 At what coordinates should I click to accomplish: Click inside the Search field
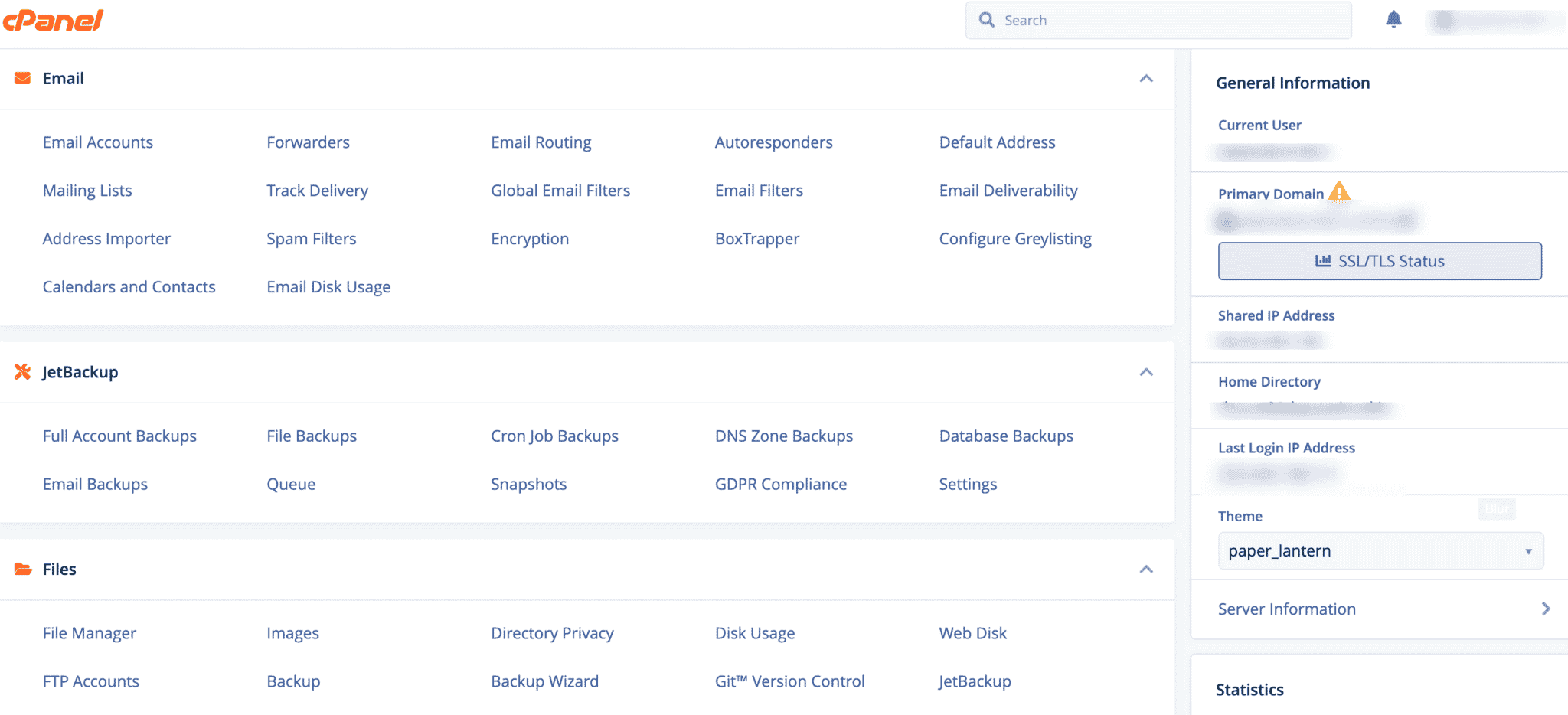point(1110,20)
